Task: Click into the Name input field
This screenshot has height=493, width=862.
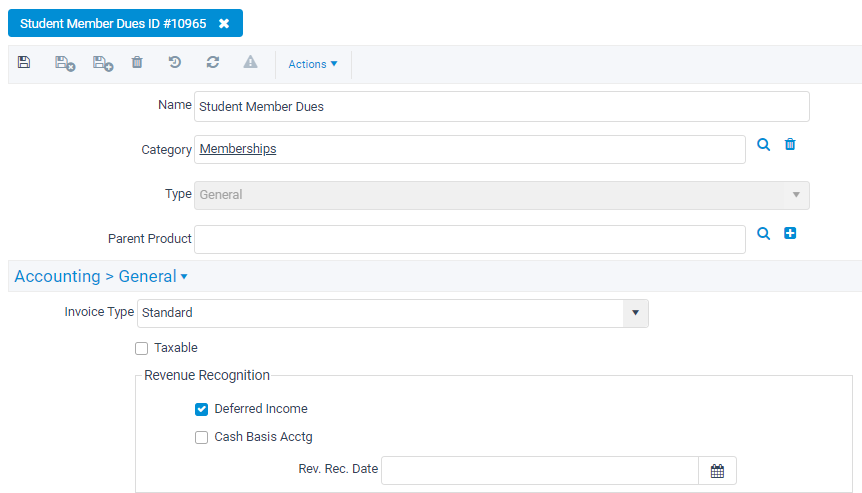Action: click(x=501, y=107)
